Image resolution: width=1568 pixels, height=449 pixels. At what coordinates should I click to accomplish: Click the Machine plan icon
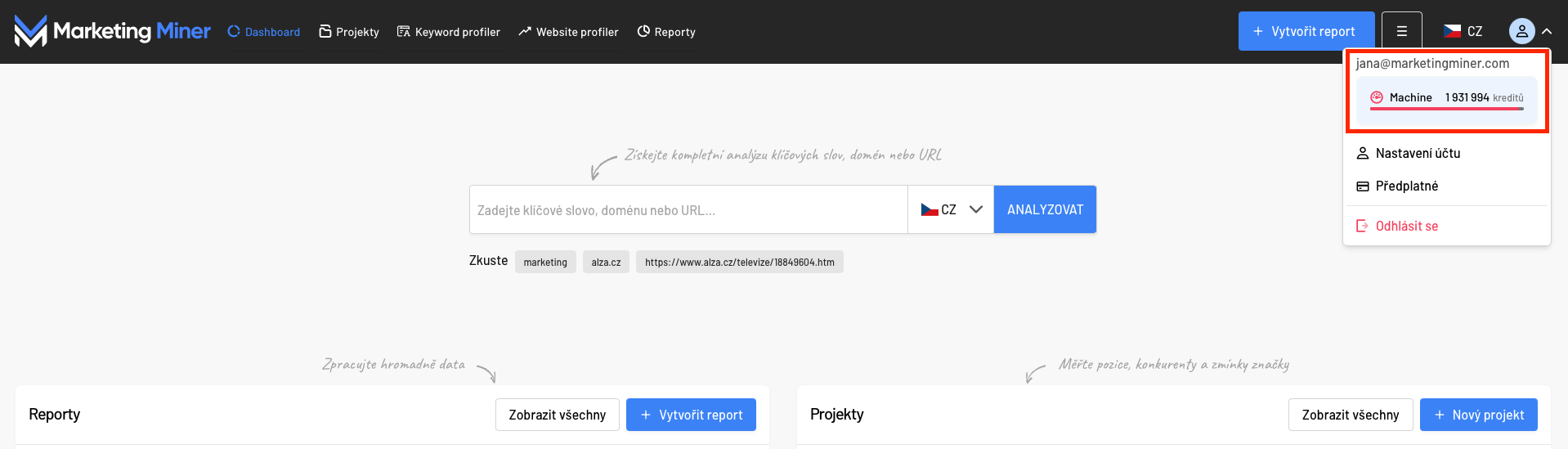coord(1377,97)
